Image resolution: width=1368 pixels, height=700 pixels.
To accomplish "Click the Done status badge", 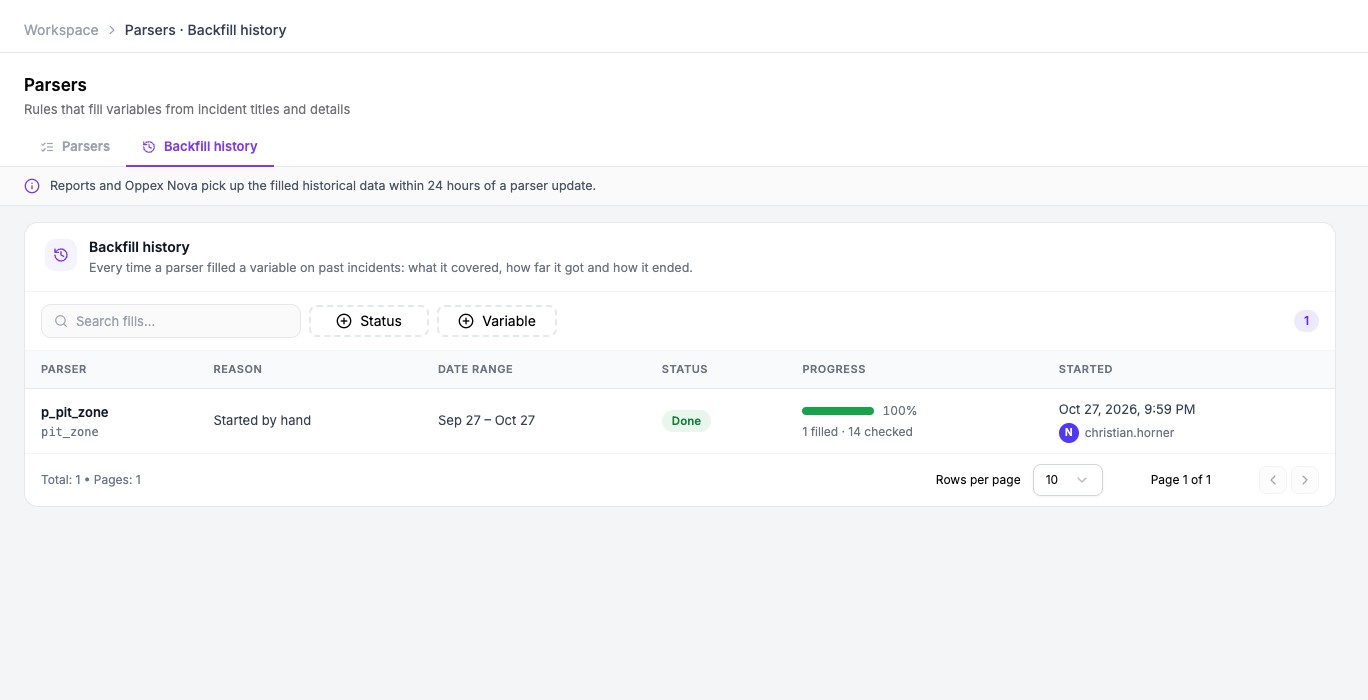I will [x=686, y=421].
